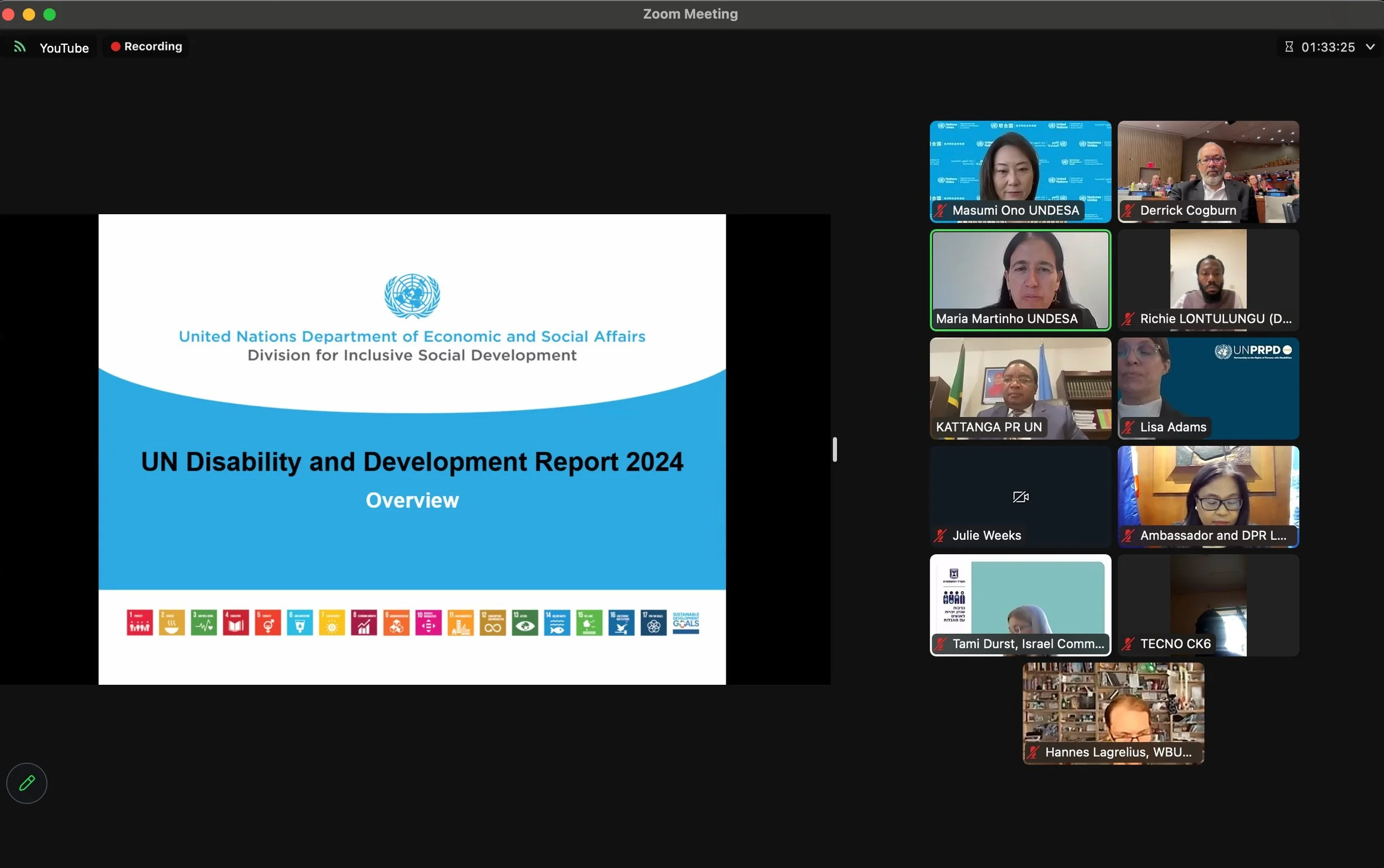Click the shared slide title text
The height and width of the screenshot is (868, 1384).
point(411,462)
